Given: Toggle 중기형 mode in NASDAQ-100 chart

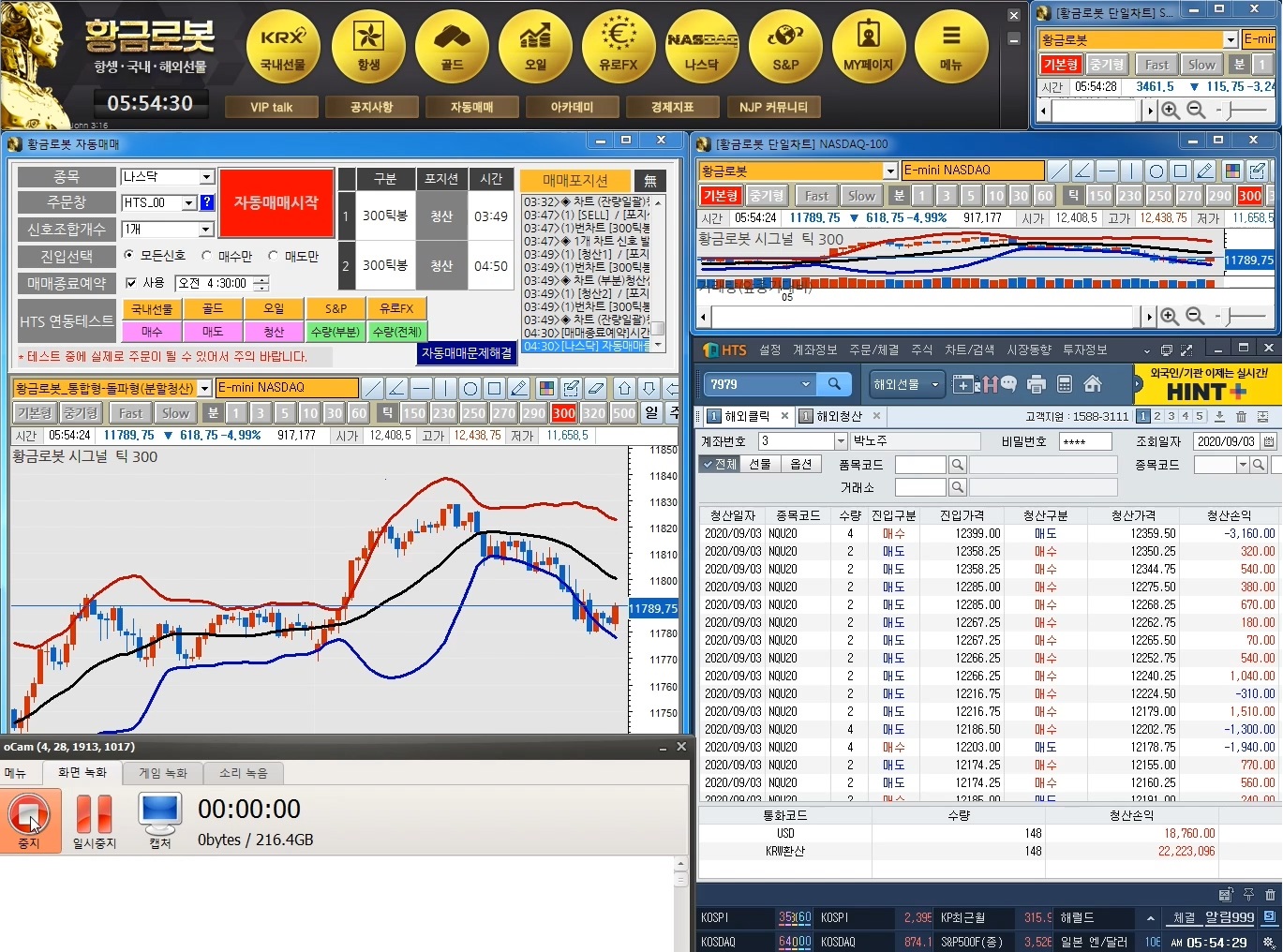Looking at the screenshot, I should (x=766, y=195).
